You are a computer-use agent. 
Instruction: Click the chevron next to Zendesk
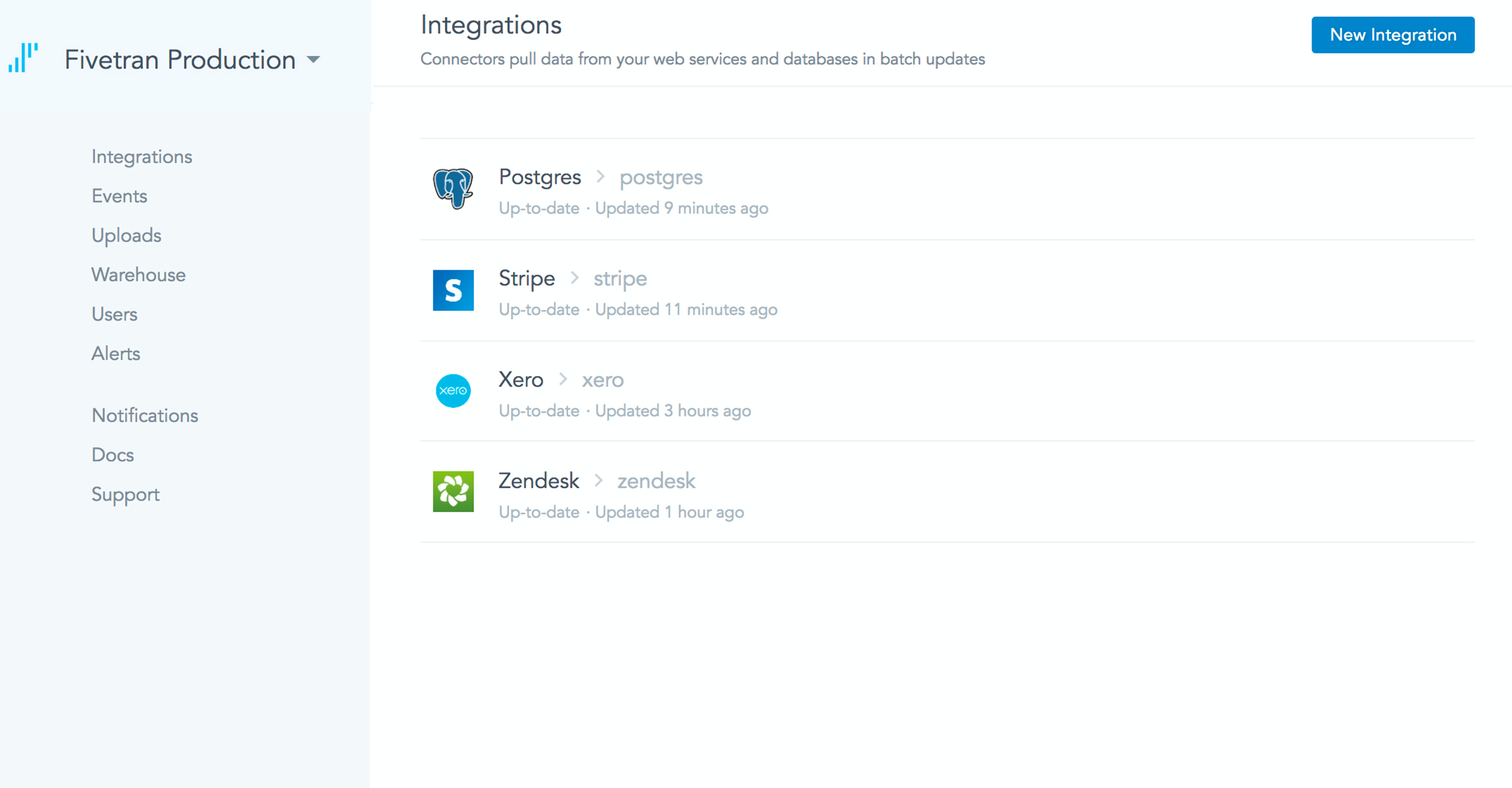click(x=598, y=481)
